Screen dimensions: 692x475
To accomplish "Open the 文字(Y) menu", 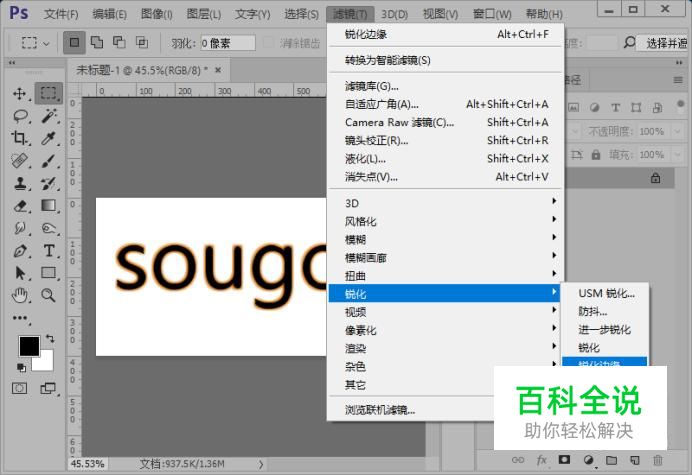I will pyautogui.click(x=252, y=14).
